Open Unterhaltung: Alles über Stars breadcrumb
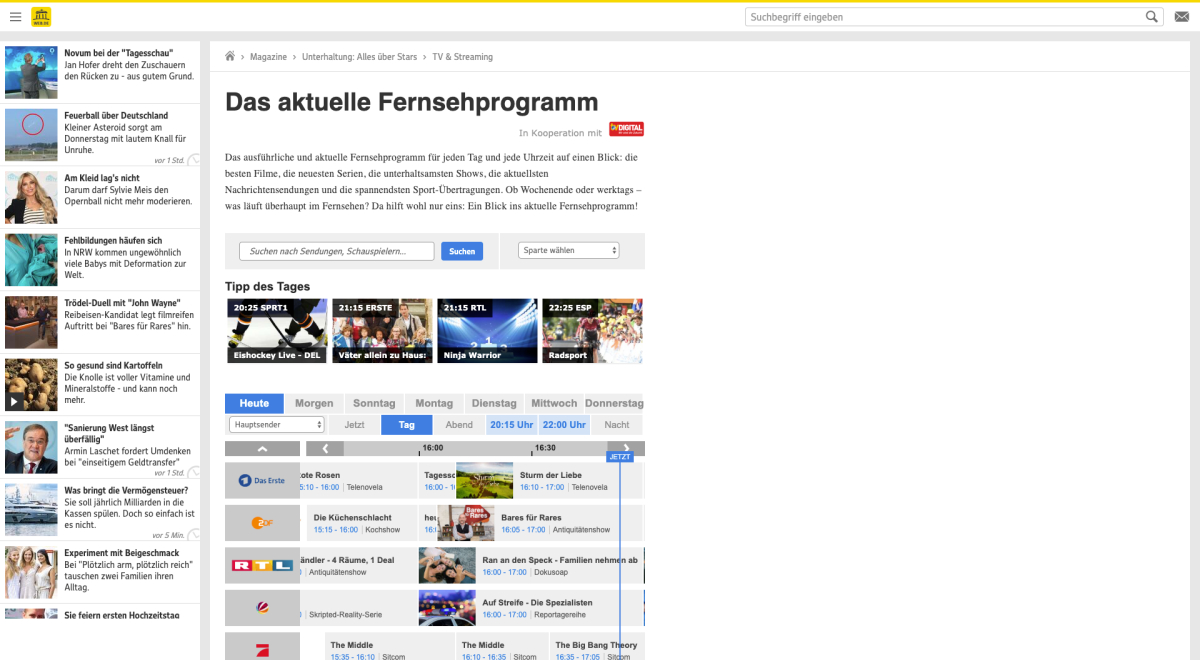The height and width of the screenshot is (660, 1200). click(x=359, y=57)
